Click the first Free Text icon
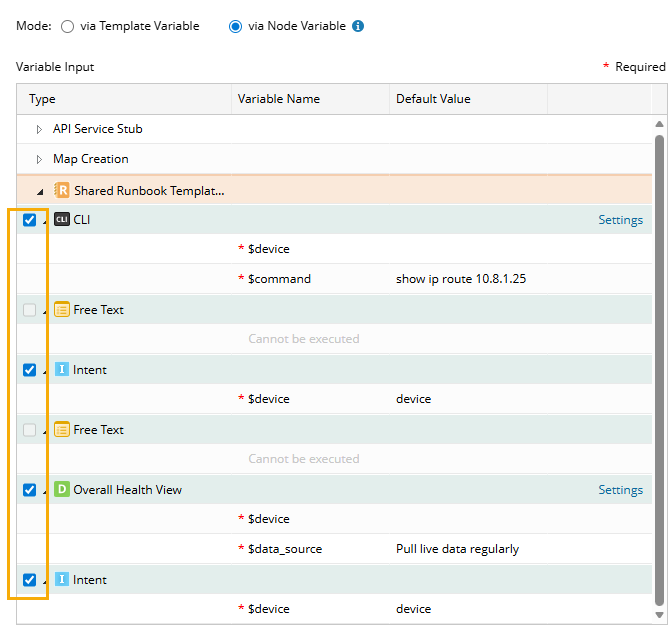671x634 pixels. 62,309
